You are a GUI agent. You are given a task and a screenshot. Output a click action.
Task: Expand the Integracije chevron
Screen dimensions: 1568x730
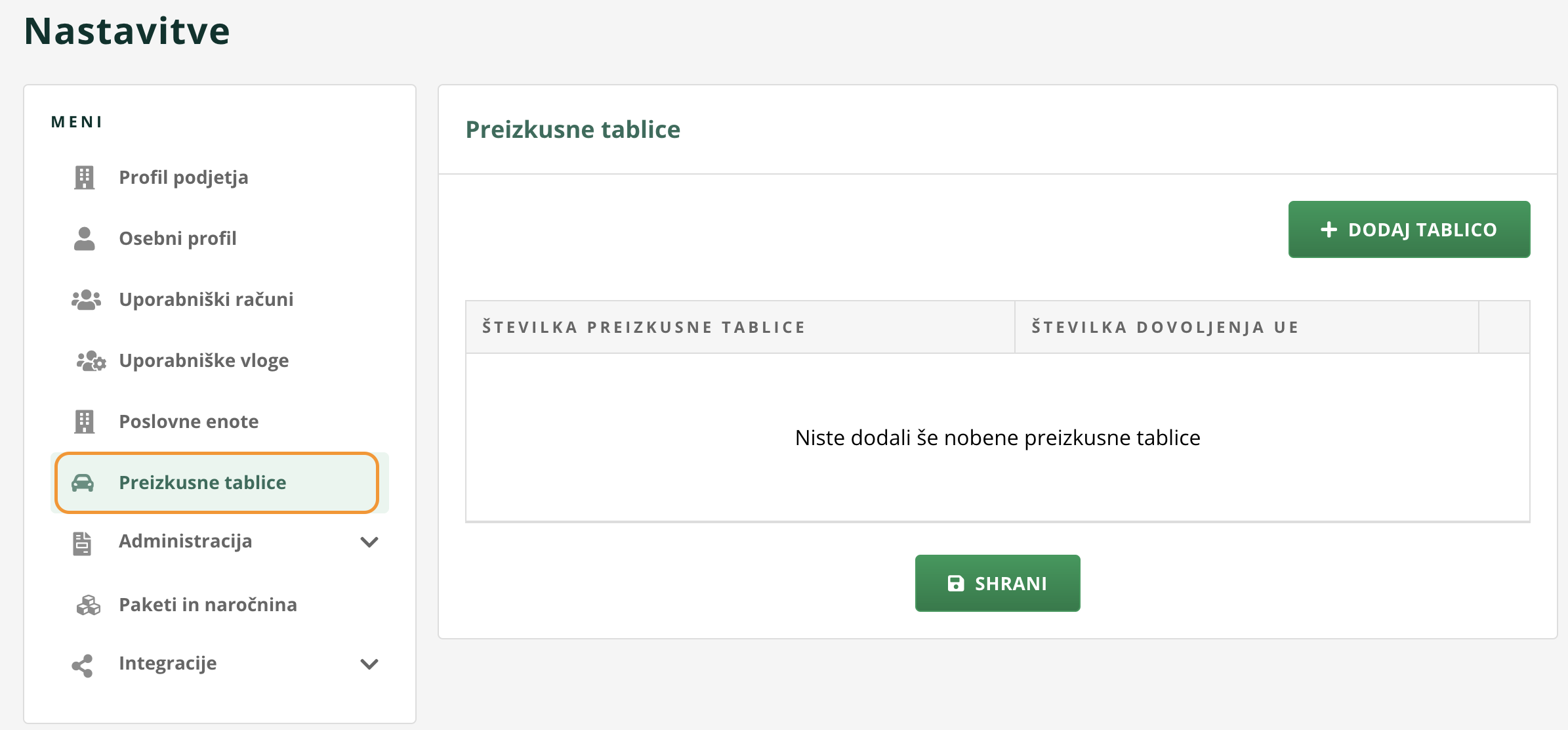click(x=369, y=664)
